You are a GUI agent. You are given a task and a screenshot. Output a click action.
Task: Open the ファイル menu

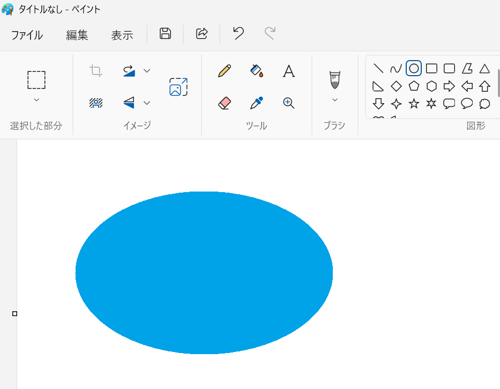(x=27, y=35)
